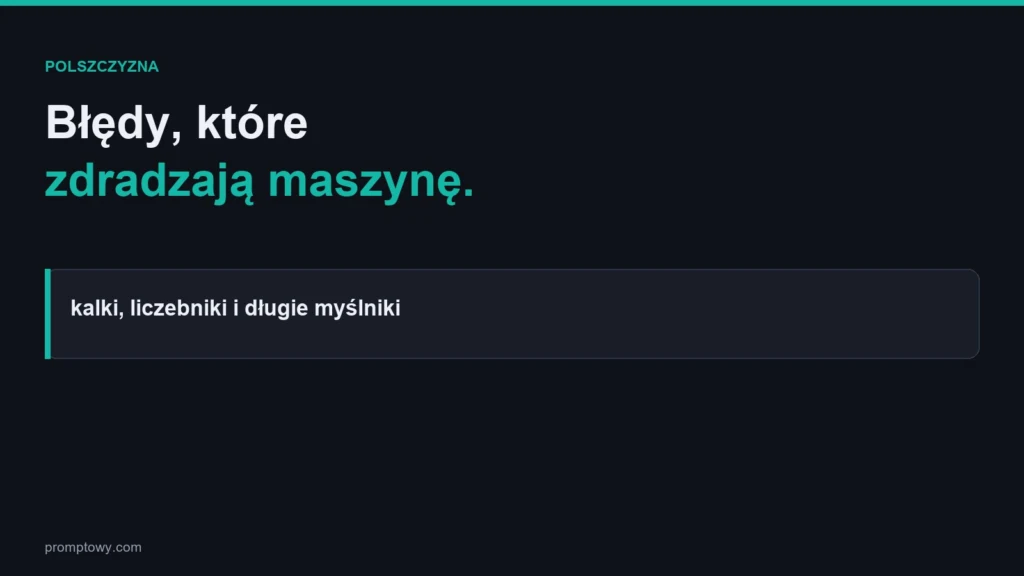Click the card's rounded border opposite the teal bar
1024x576 pixels.
978,313
